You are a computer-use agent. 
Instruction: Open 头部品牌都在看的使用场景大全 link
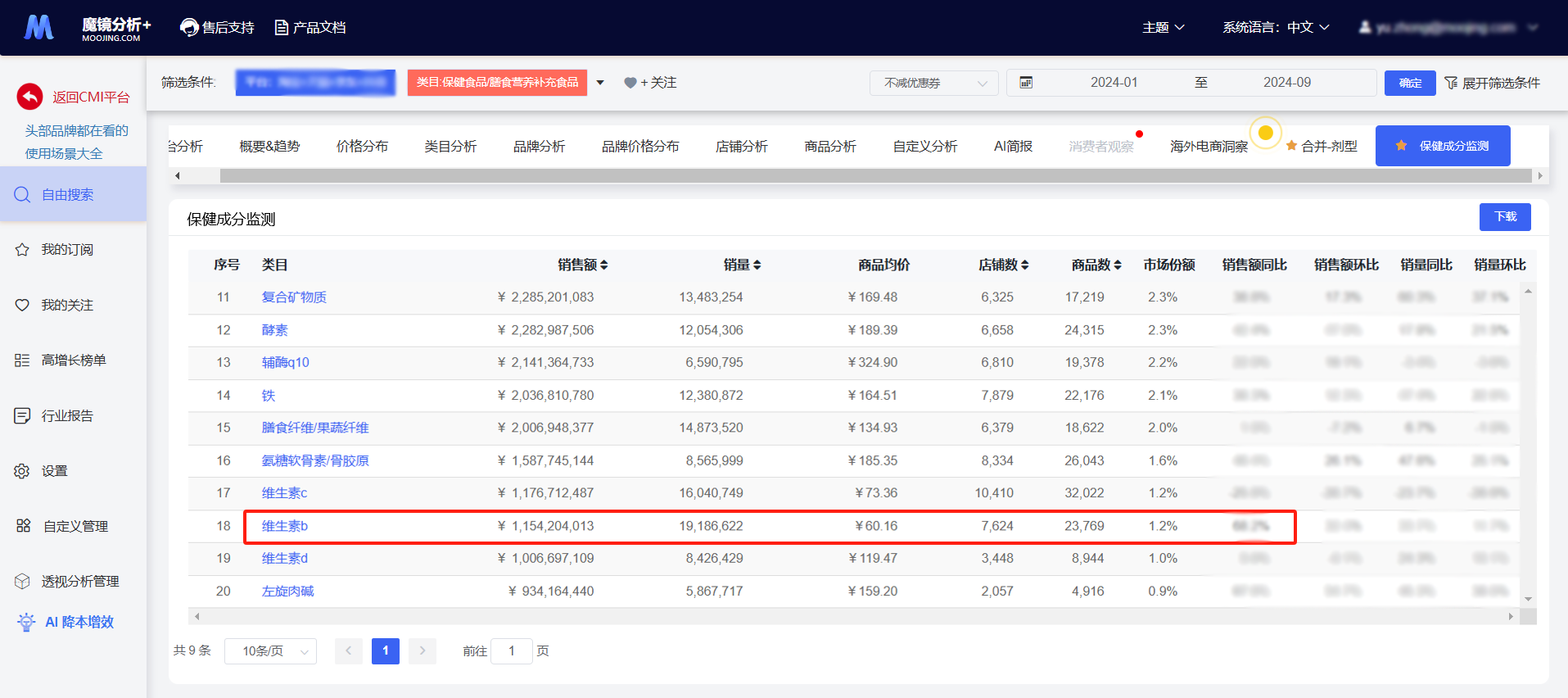click(76, 142)
